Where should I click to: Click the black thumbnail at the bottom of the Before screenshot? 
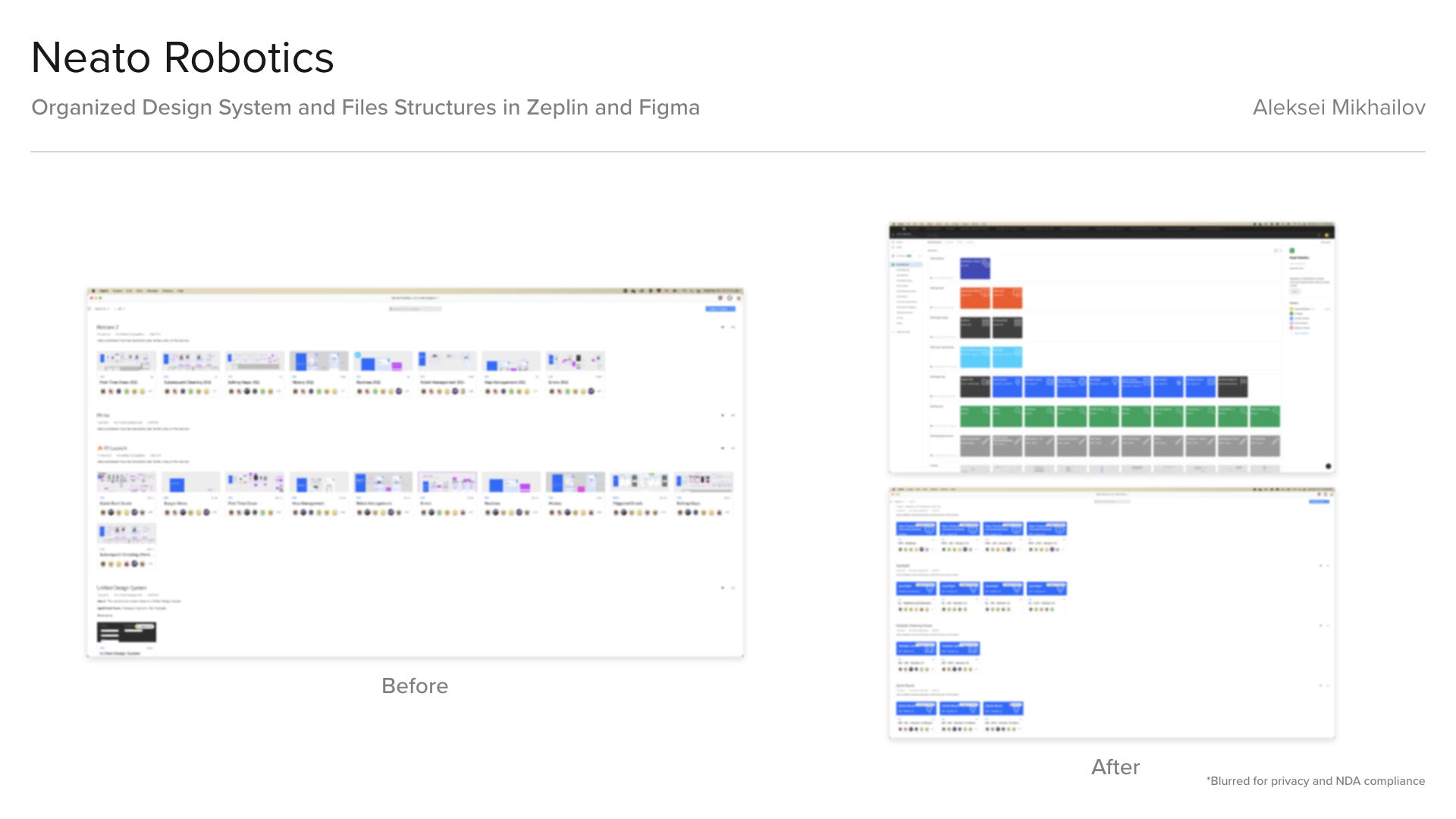[127, 632]
